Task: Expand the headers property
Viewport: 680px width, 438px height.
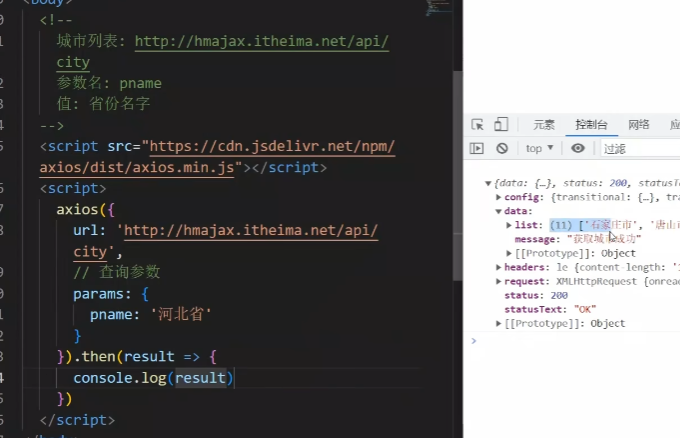Action: 499,267
